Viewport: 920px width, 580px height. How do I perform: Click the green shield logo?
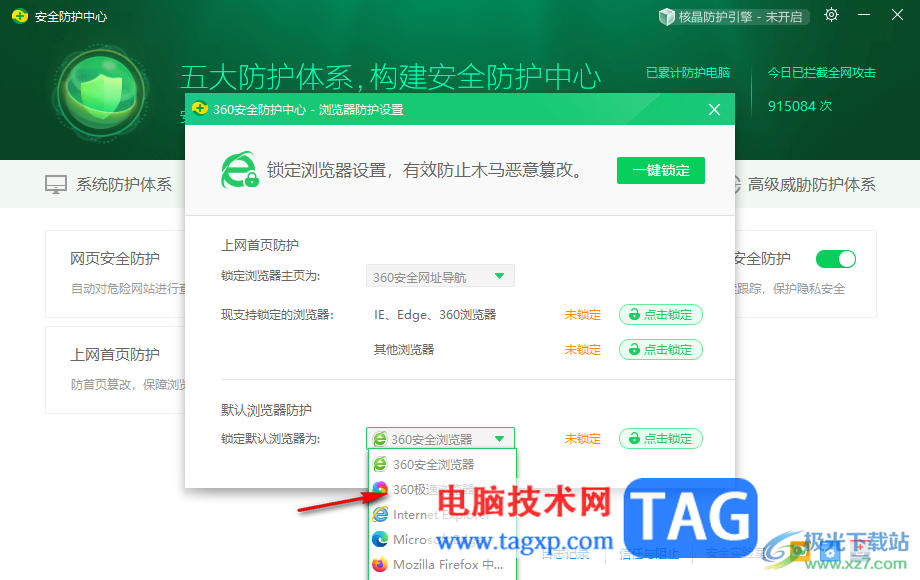click(101, 94)
